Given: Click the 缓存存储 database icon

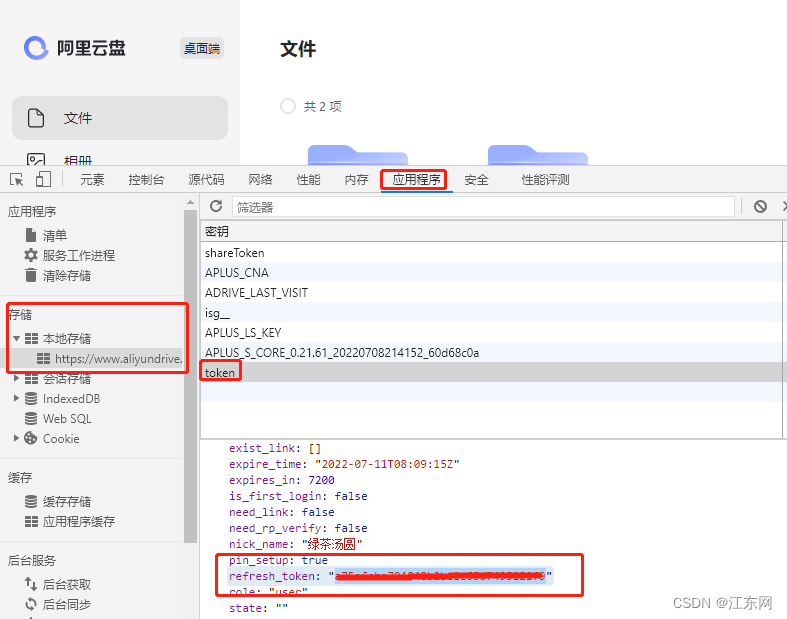Looking at the screenshot, I should click(x=31, y=501).
